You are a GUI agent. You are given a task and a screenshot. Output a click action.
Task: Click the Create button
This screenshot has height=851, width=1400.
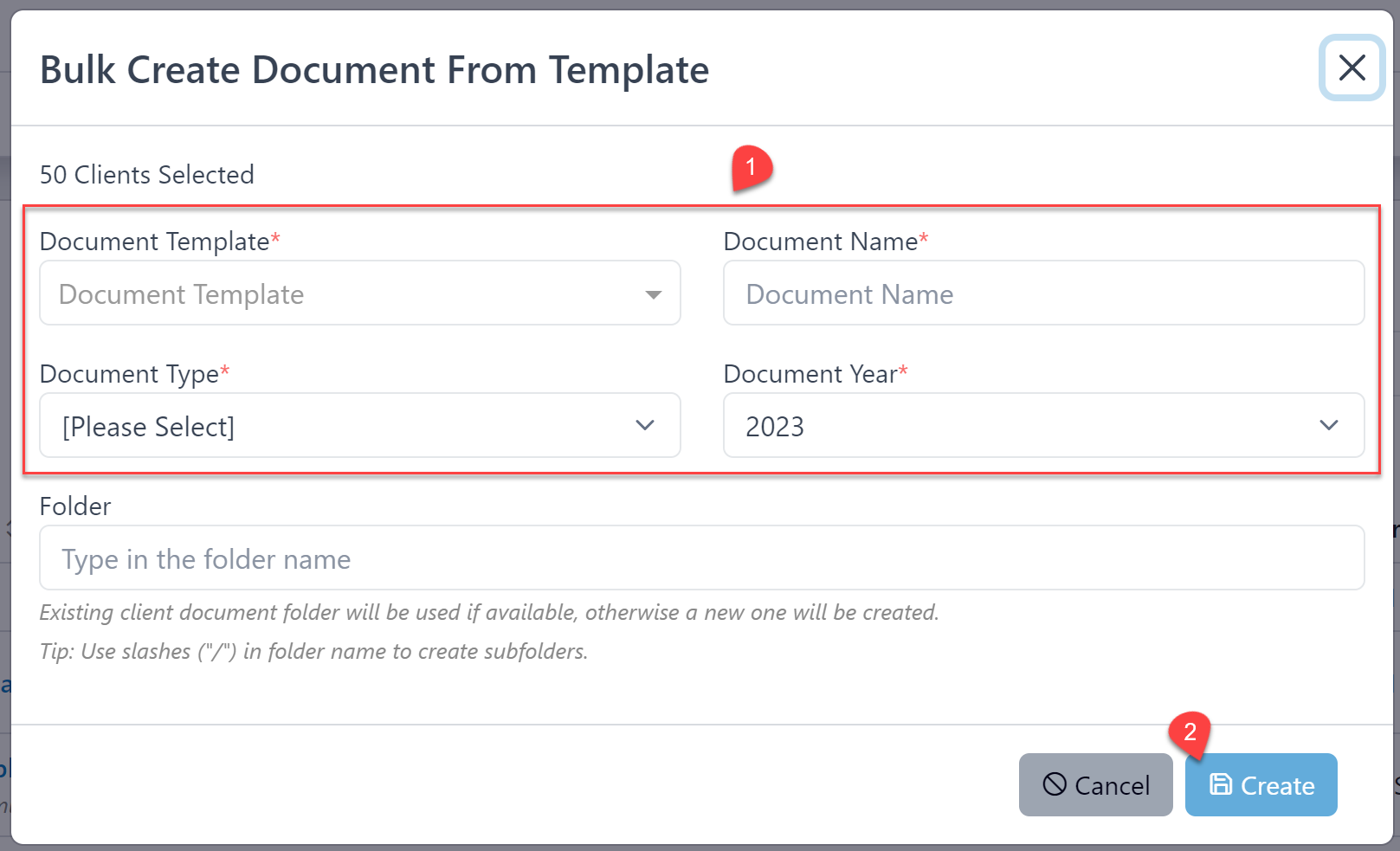pyautogui.click(x=1261, y=785)
